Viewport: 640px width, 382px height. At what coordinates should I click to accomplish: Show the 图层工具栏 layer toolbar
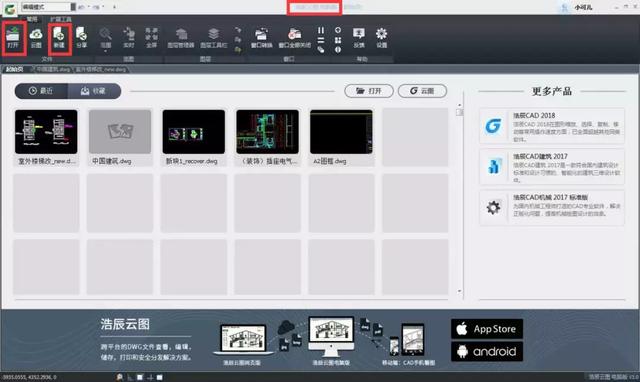click(x=213, y=38)
